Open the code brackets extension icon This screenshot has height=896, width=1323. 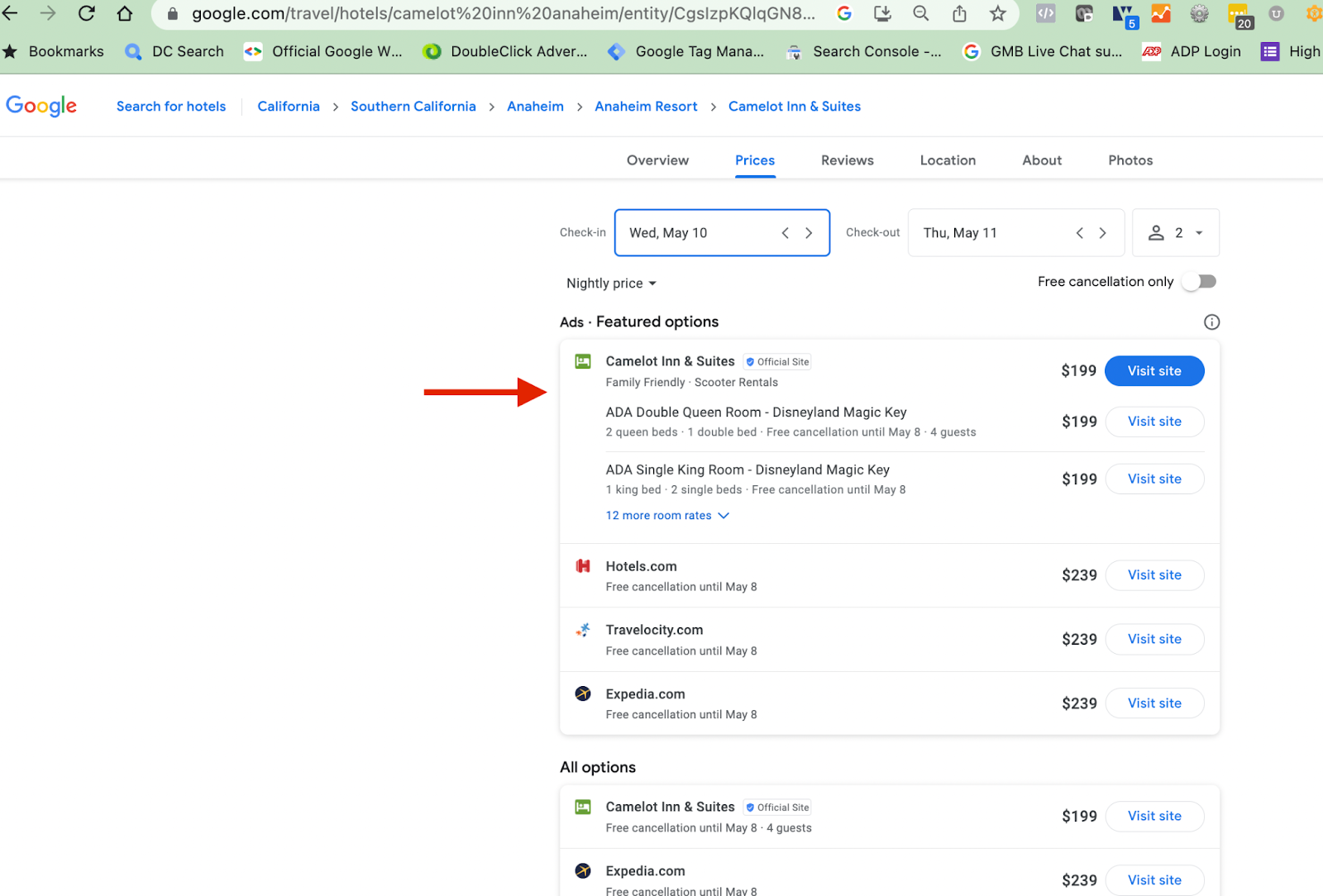tap(1045, 13)
